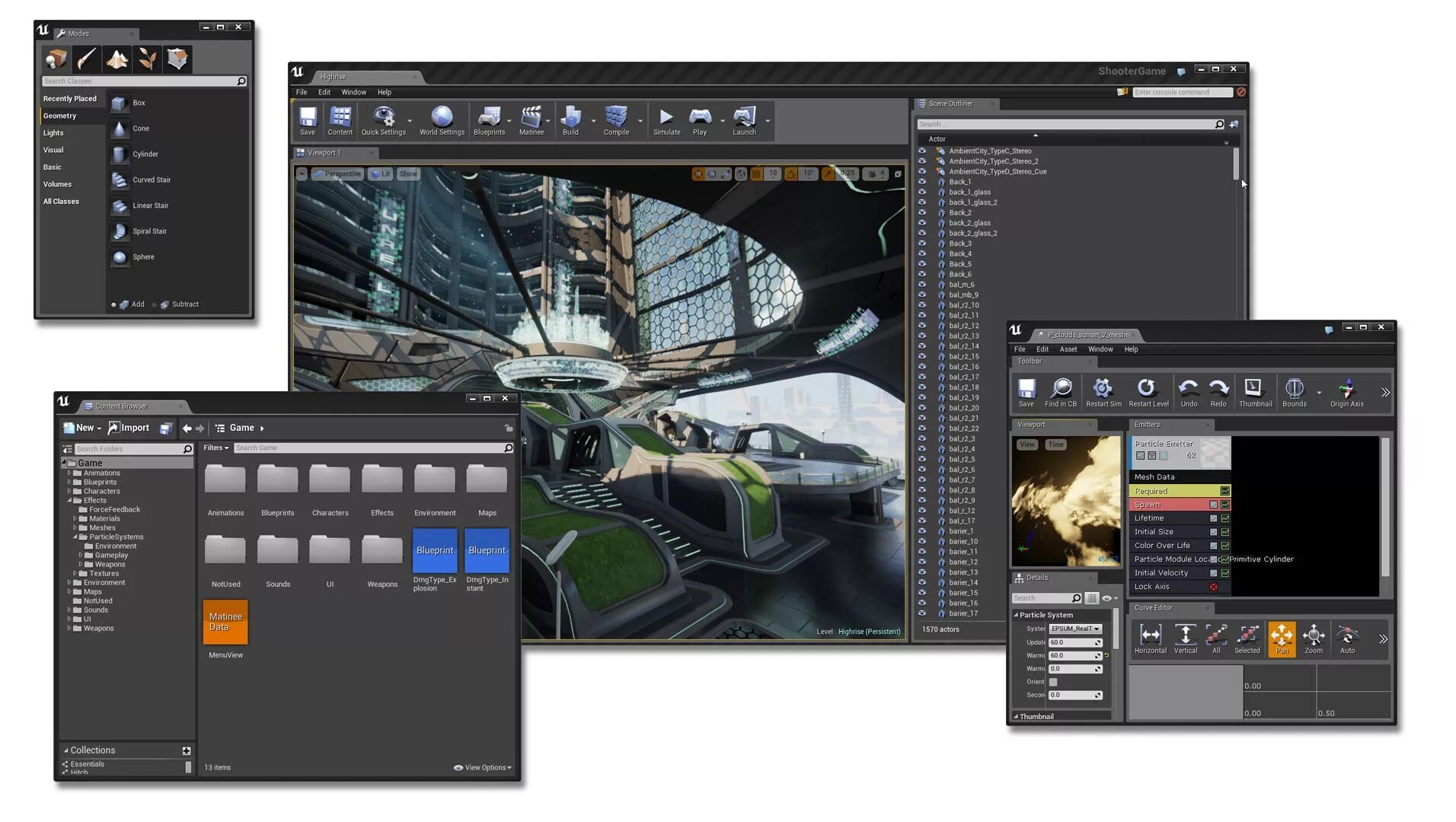
Task: Click Compile toolbar icon
Action: point(616,121)
